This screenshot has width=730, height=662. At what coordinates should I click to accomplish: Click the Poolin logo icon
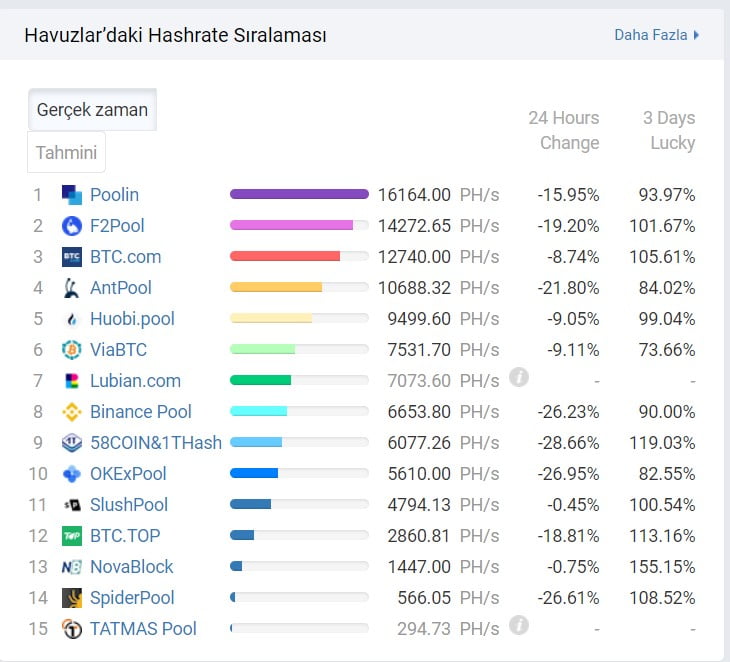tap(72, 195)
